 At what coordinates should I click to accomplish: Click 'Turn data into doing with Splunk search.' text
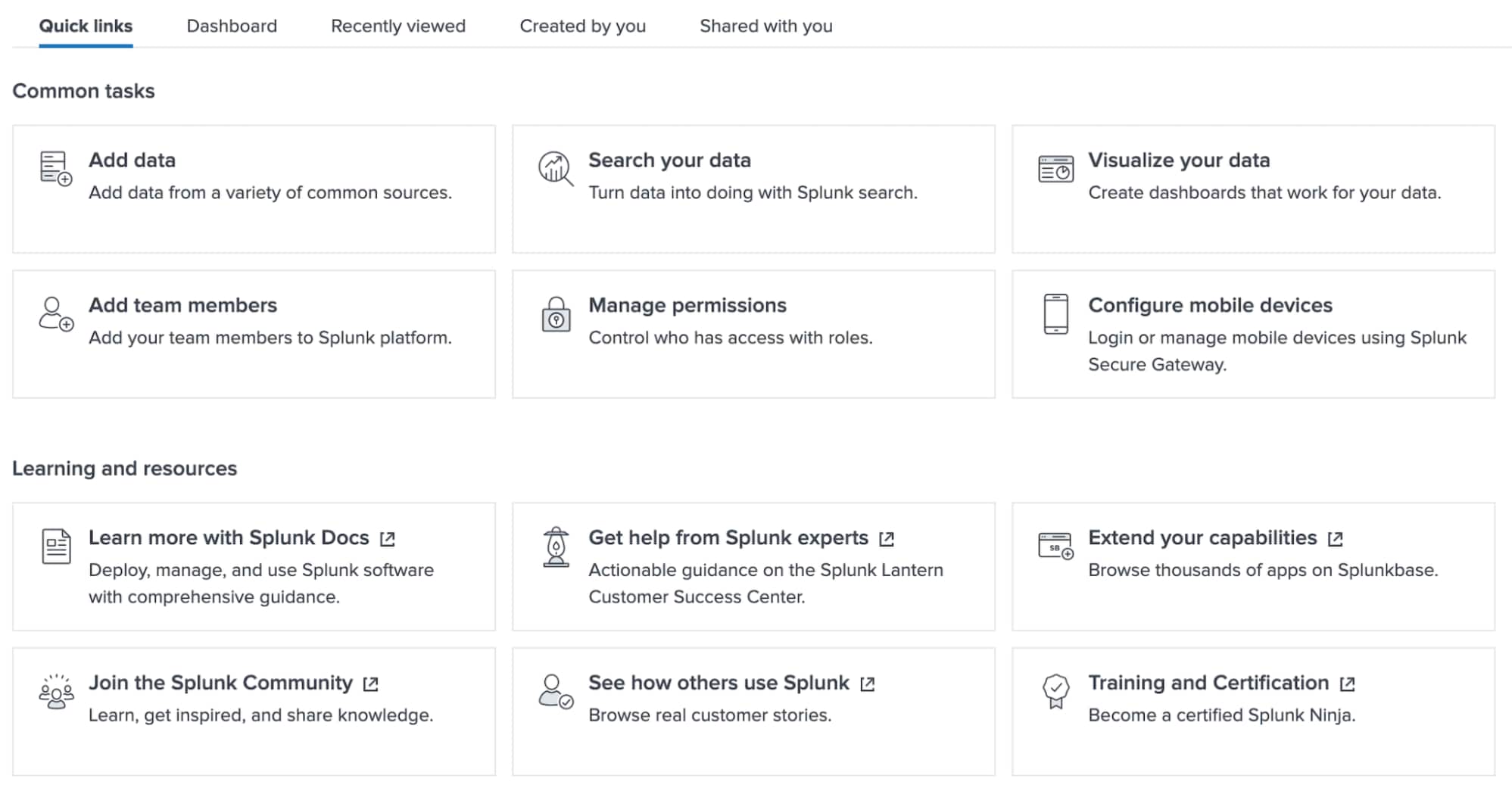753,192
